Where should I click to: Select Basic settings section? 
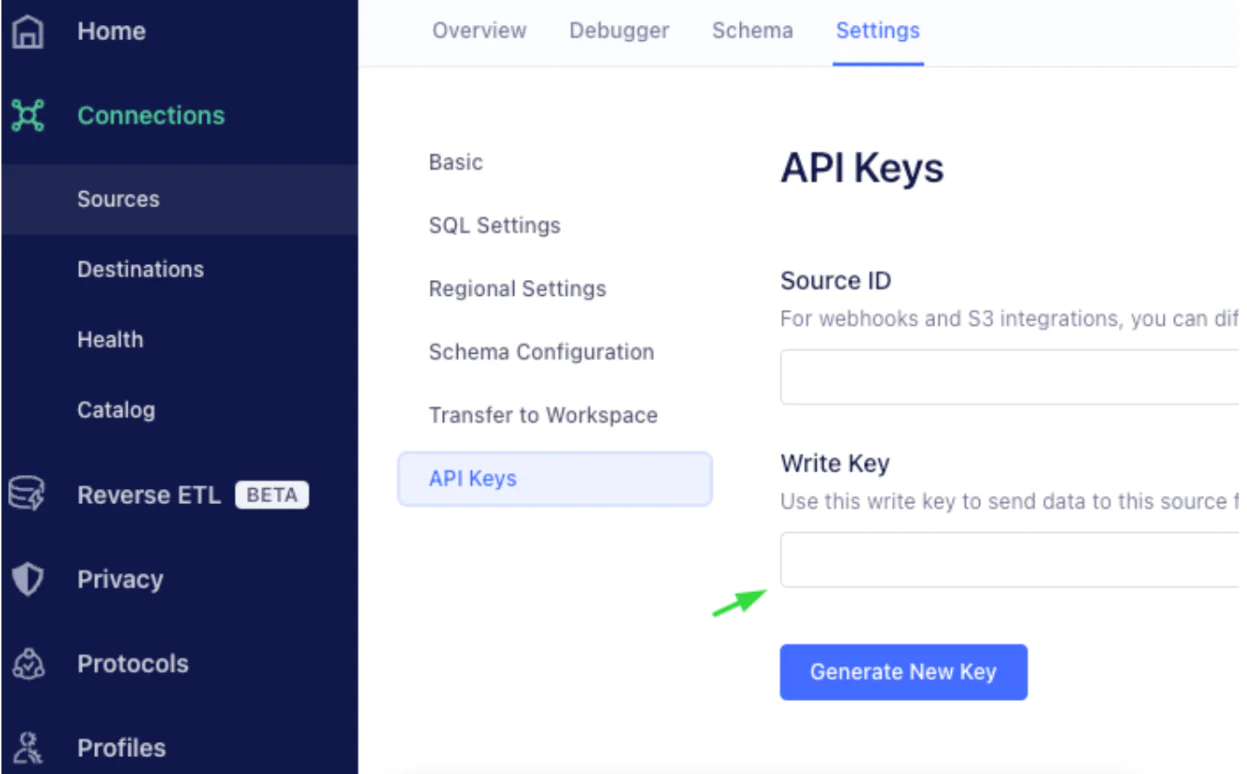(456, 162)
